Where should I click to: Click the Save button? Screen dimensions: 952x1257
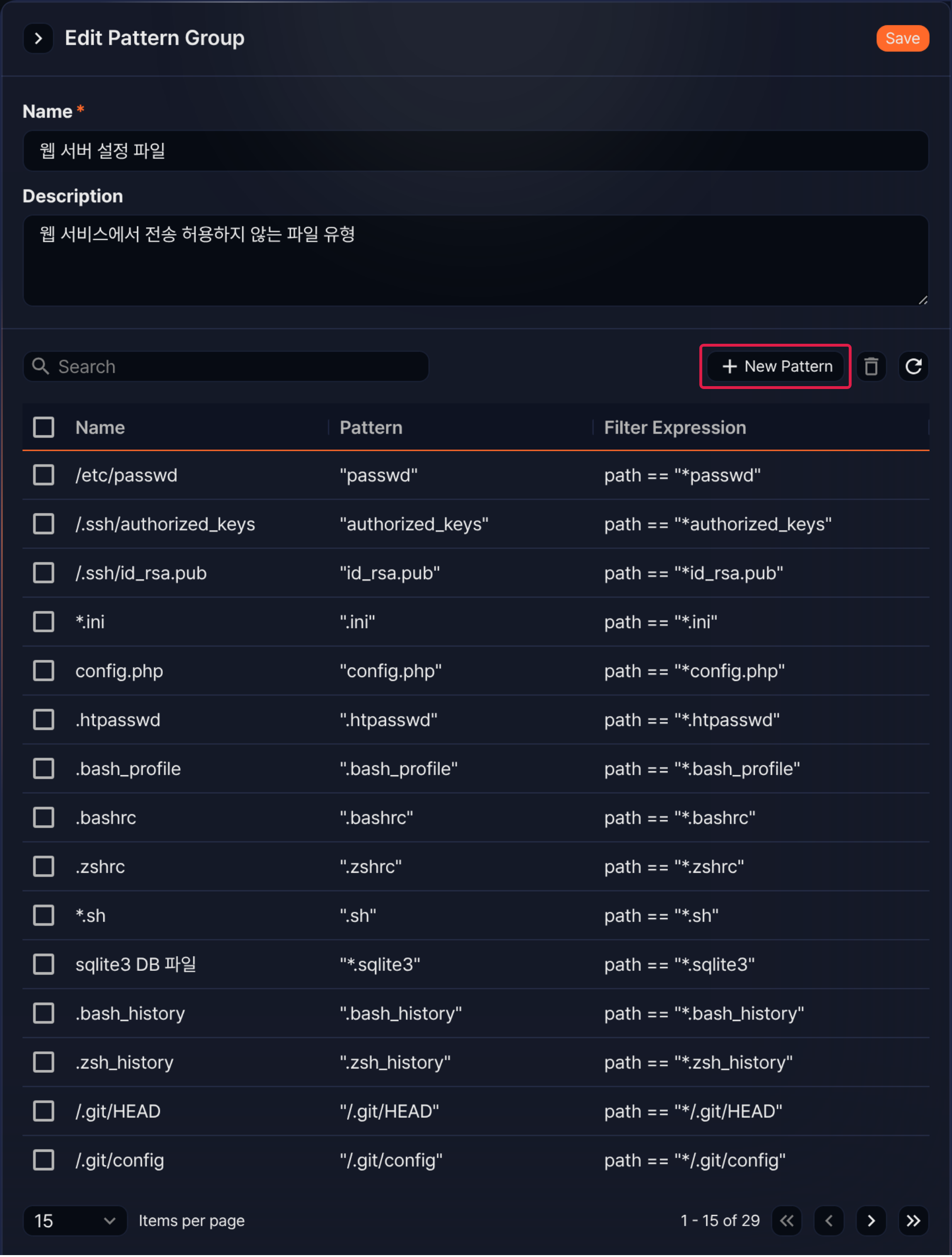[x=902, y=38]
